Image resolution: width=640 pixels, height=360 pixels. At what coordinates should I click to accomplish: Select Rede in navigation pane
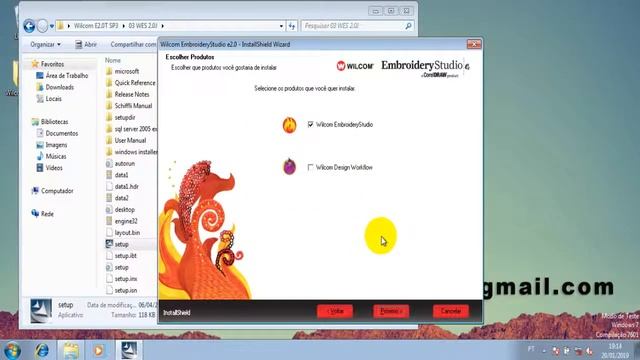point(47,213)
